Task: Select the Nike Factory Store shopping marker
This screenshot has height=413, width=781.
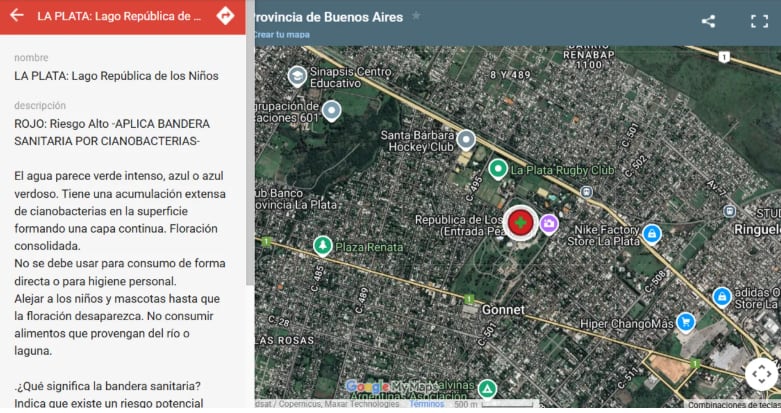Action: pyautogui.click(x=651, y=234)
